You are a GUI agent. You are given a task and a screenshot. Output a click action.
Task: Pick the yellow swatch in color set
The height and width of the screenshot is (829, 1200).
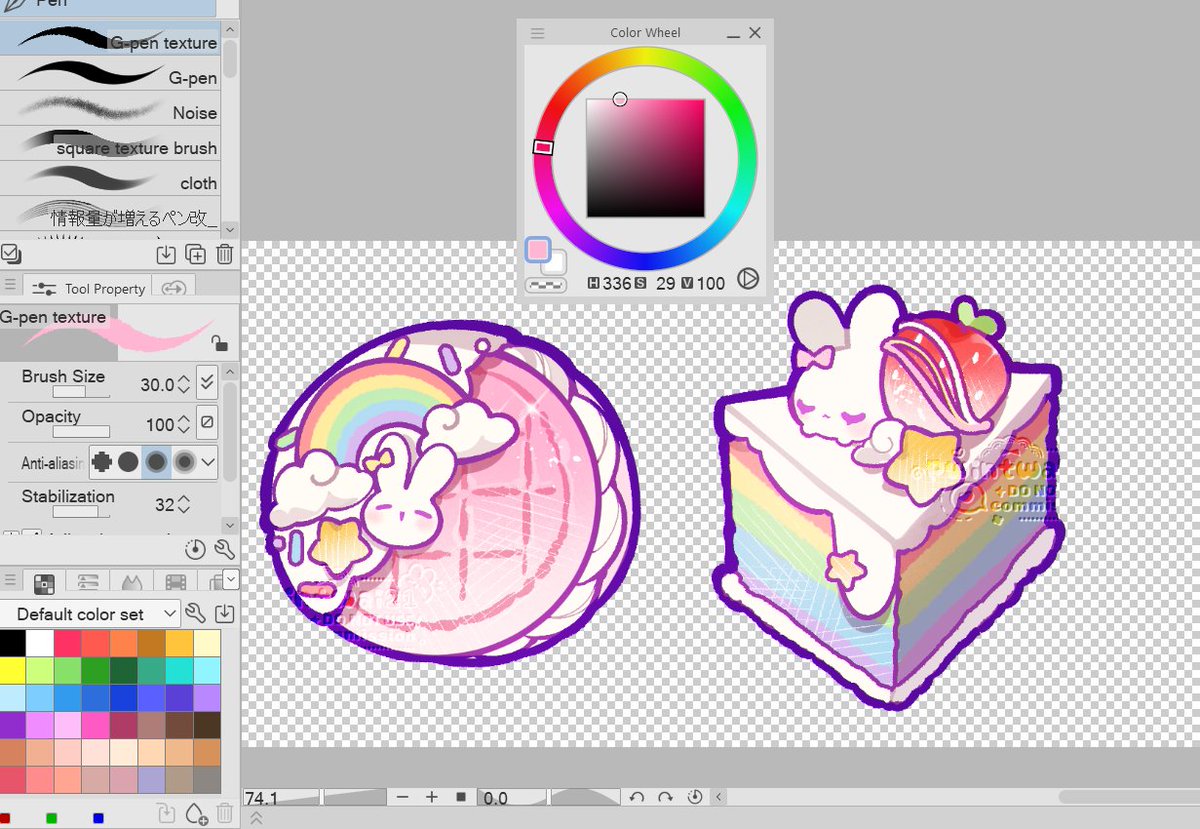tap(13, 670)
